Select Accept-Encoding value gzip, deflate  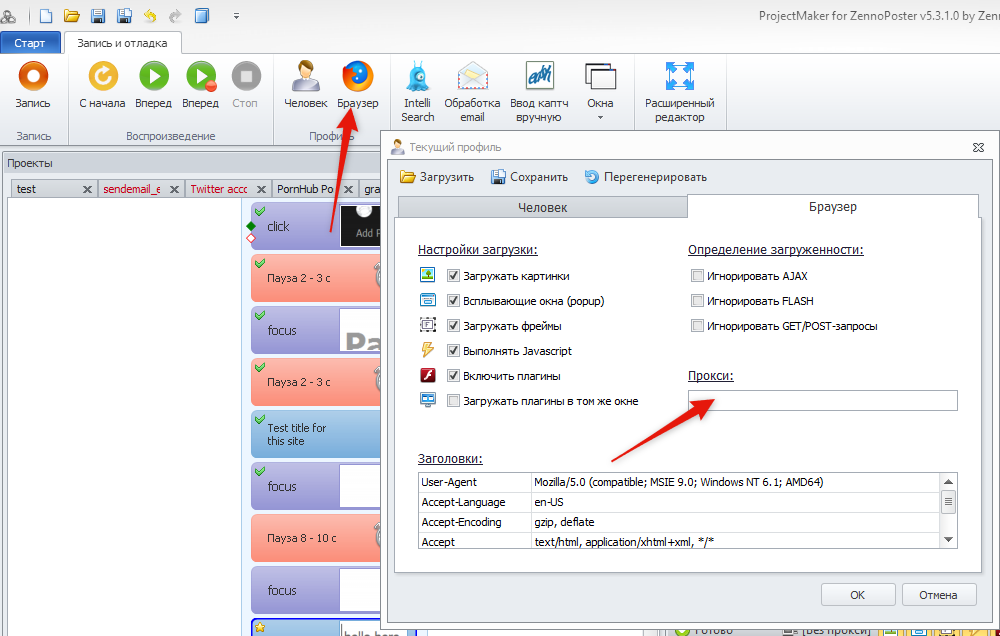[564, 522]
